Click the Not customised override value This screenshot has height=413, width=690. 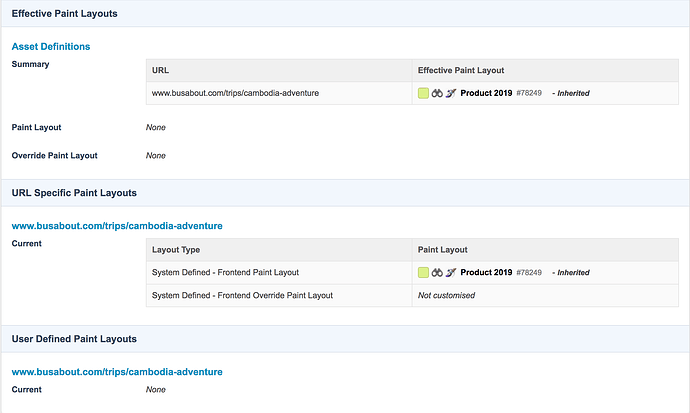click(445, 295)
